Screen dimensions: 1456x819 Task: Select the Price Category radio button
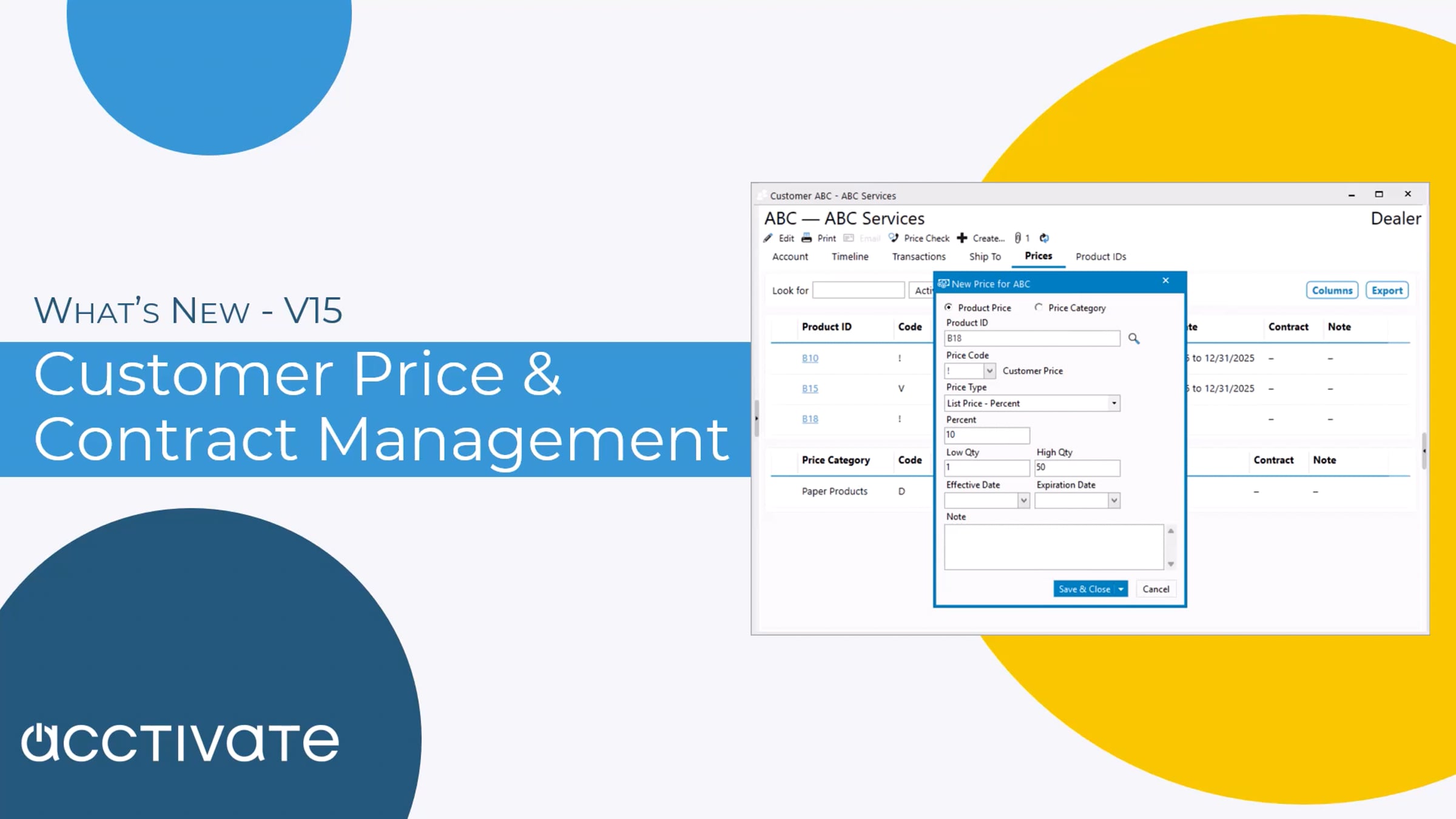1039,308
